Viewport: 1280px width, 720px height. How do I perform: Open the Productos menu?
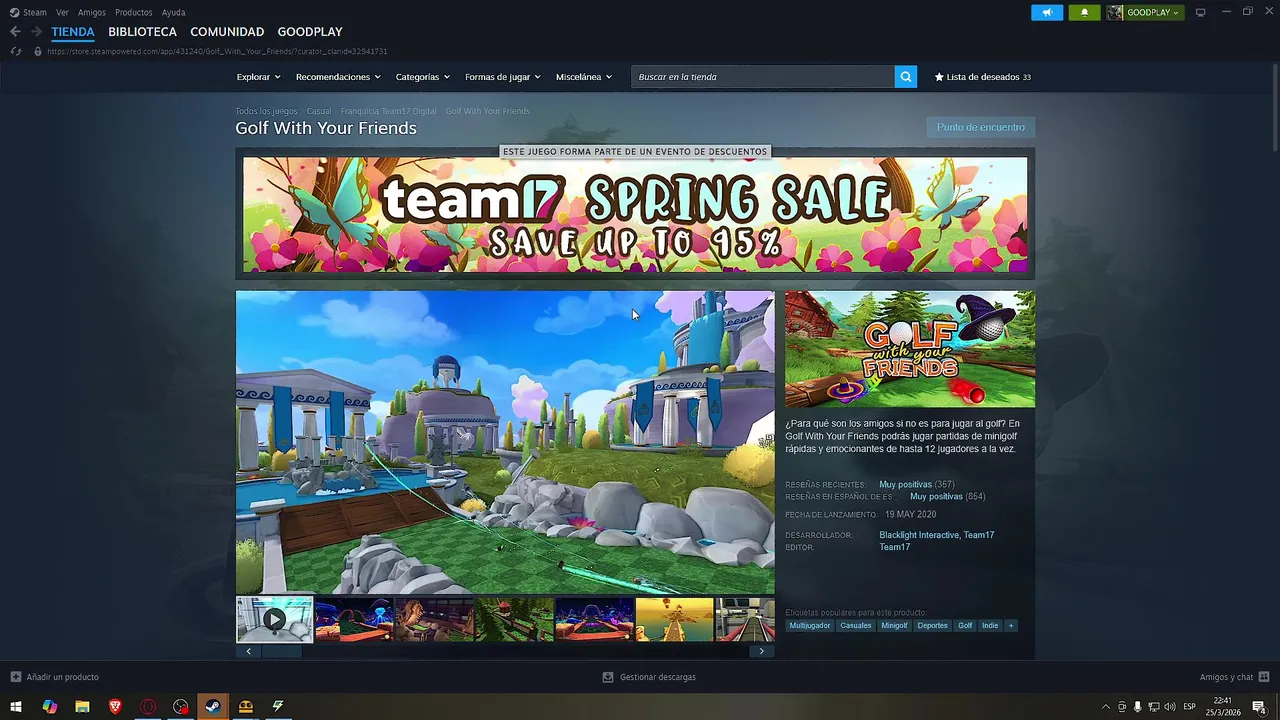point(134,13)
